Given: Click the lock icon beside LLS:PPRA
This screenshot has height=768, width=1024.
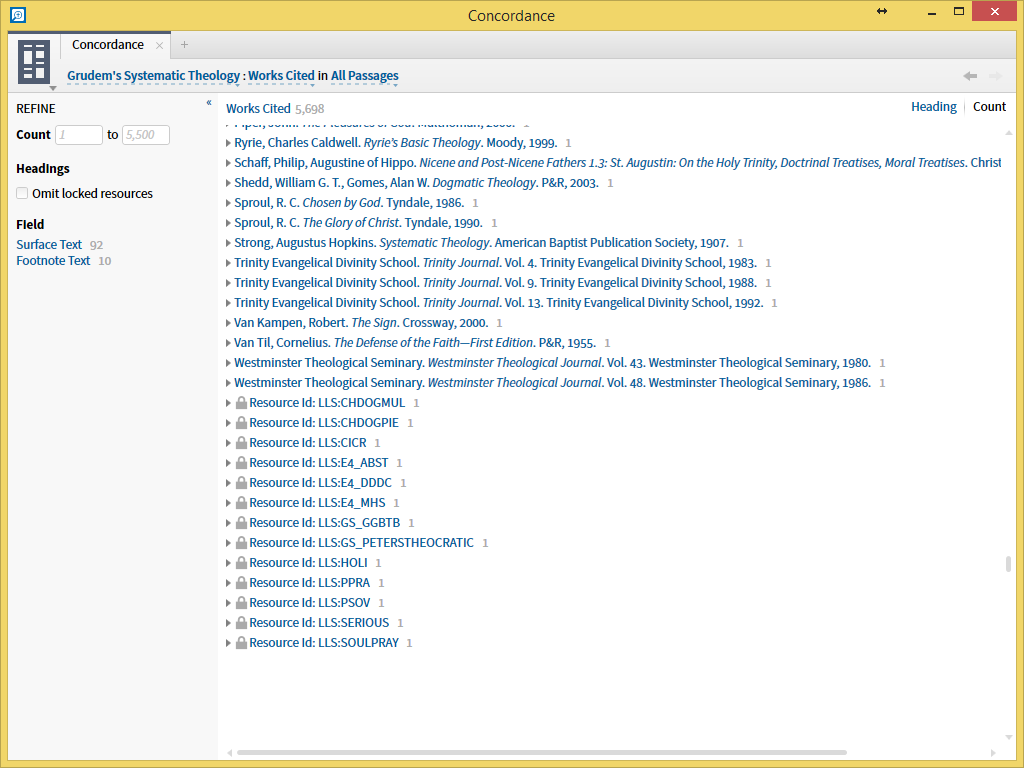Looking at the screenshot, I should coord(241,583).
